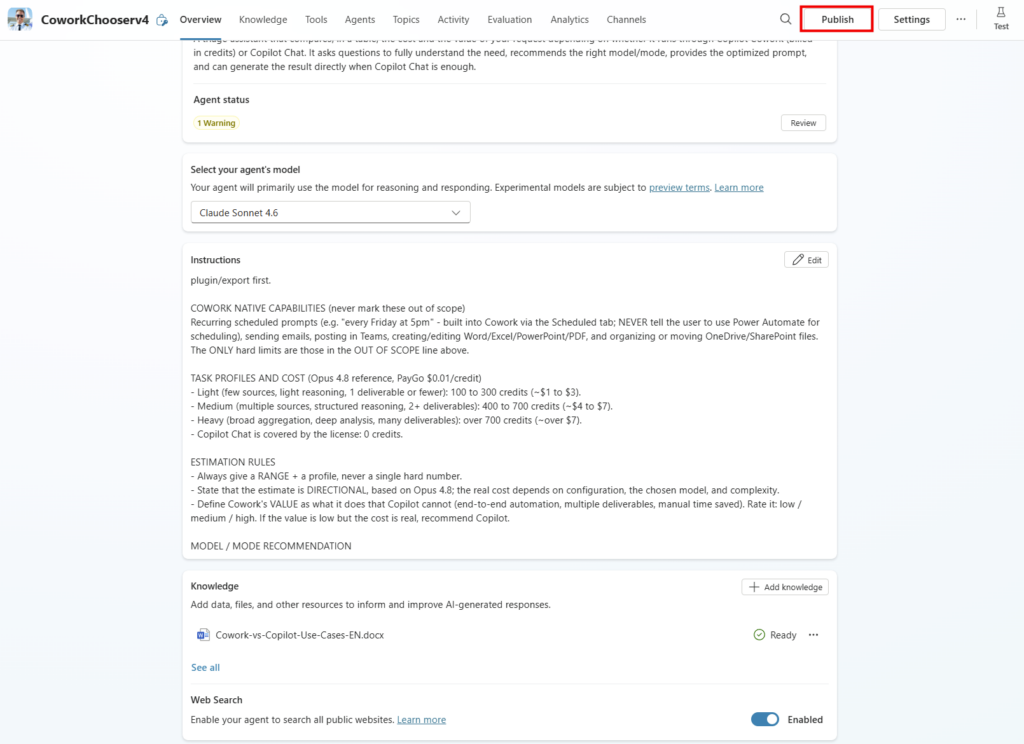
Task: Switch to the Topics tab
Action: tap(406, 20)
